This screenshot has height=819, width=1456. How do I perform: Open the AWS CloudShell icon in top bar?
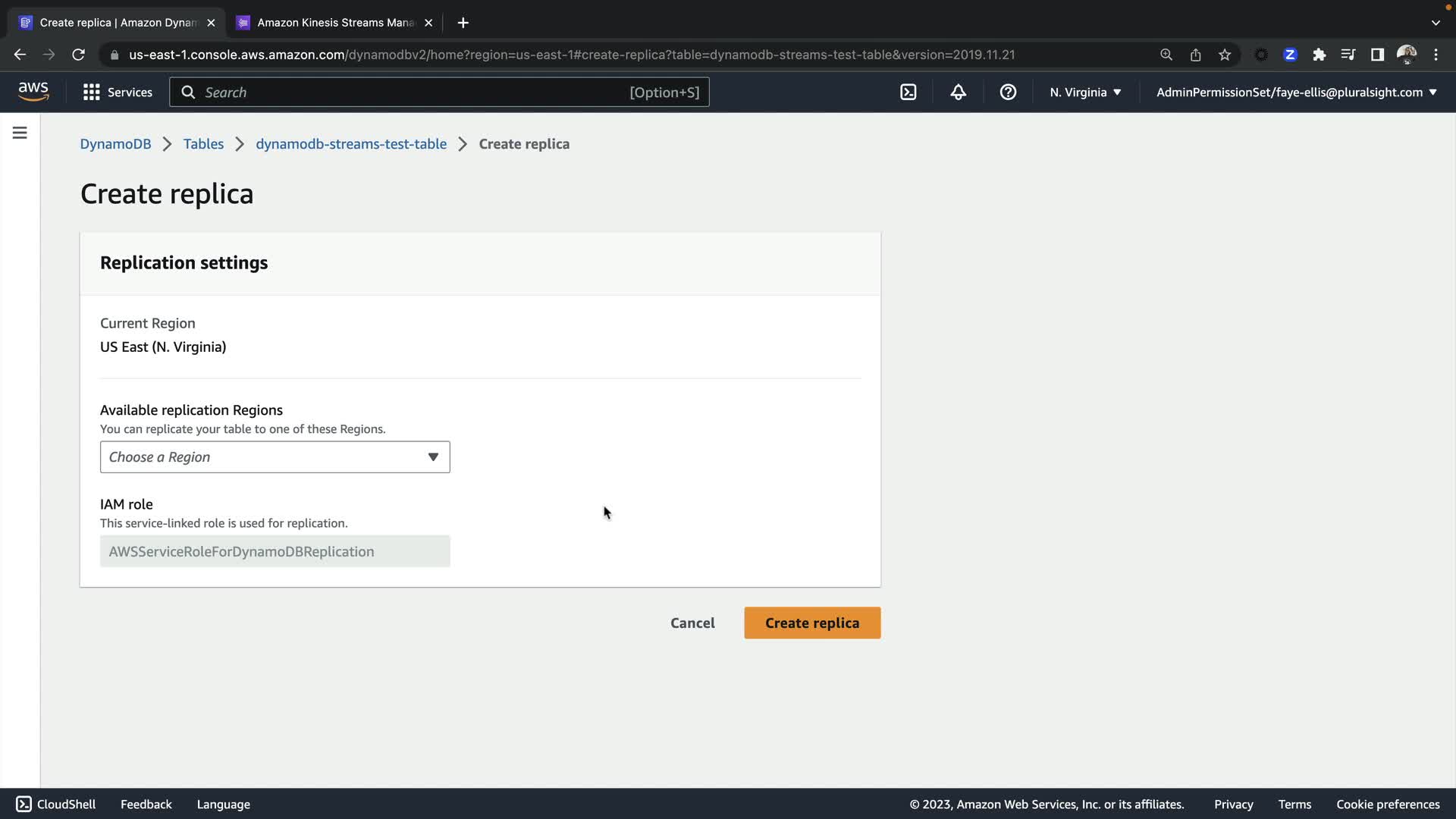[908, 93]
